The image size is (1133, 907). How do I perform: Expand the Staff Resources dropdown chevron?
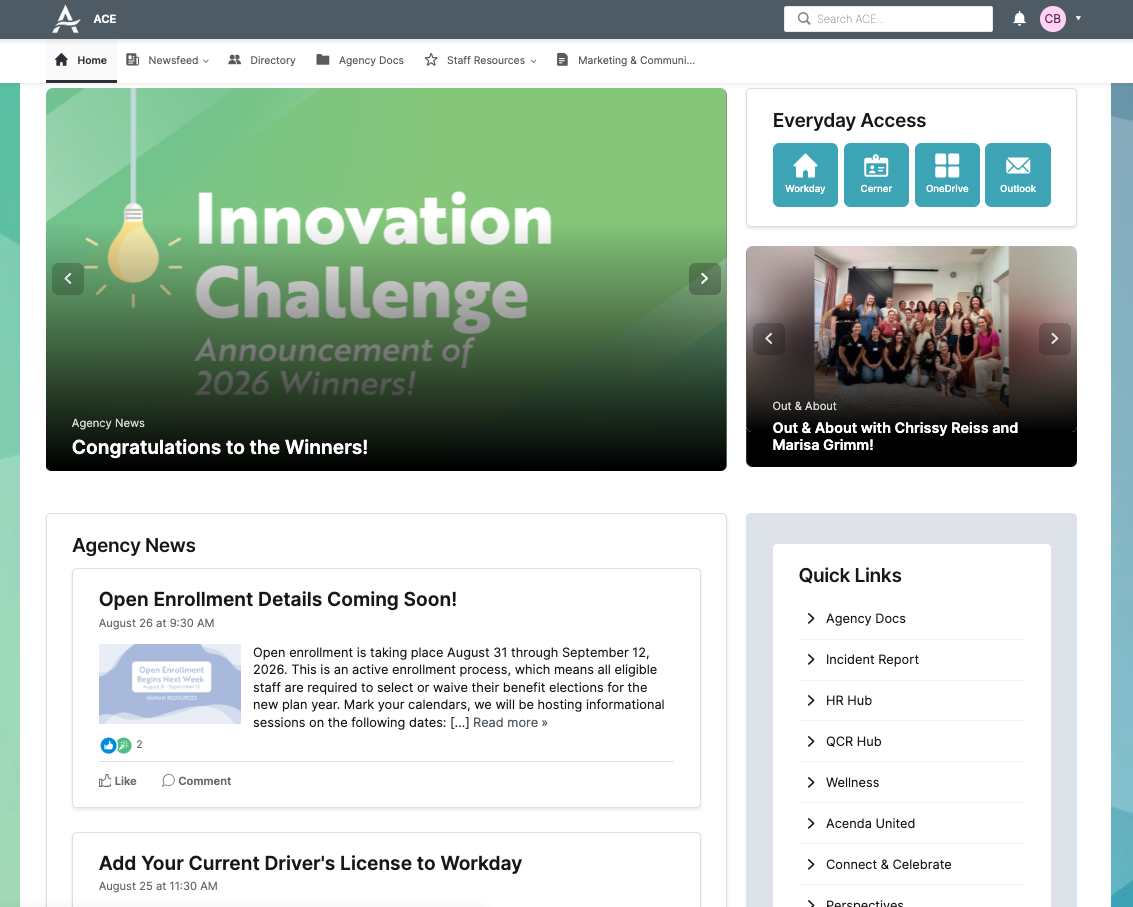(x=533, y=61)
